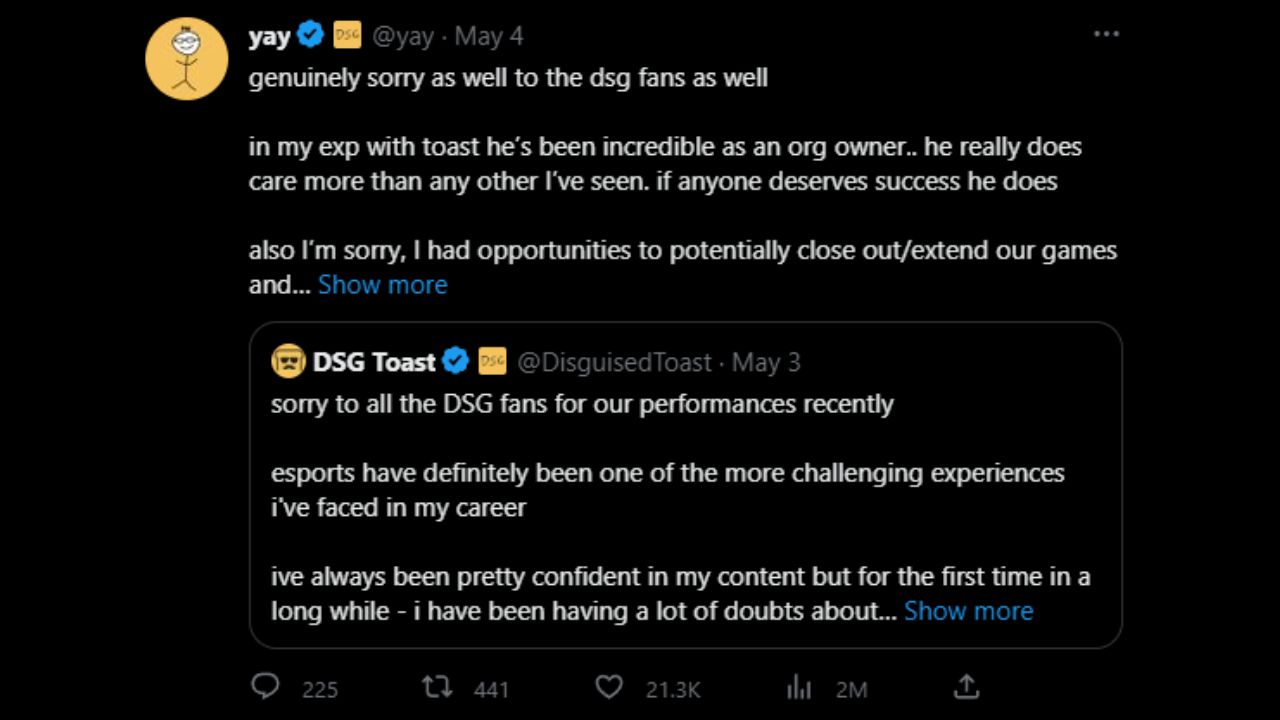Viewport: 1280px width, 720px height.
Task: Open the more options ellipsis menu
Action: coord(1106,33)
